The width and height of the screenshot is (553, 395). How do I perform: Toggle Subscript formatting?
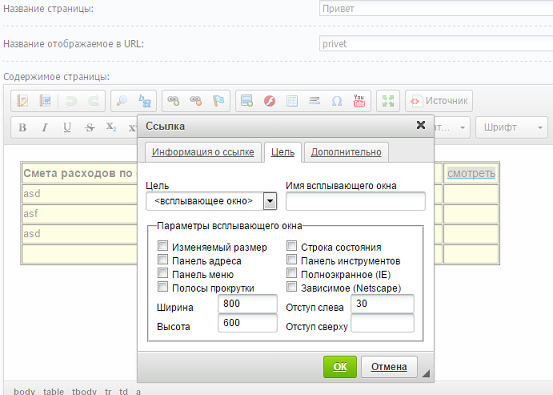point(111,127)
